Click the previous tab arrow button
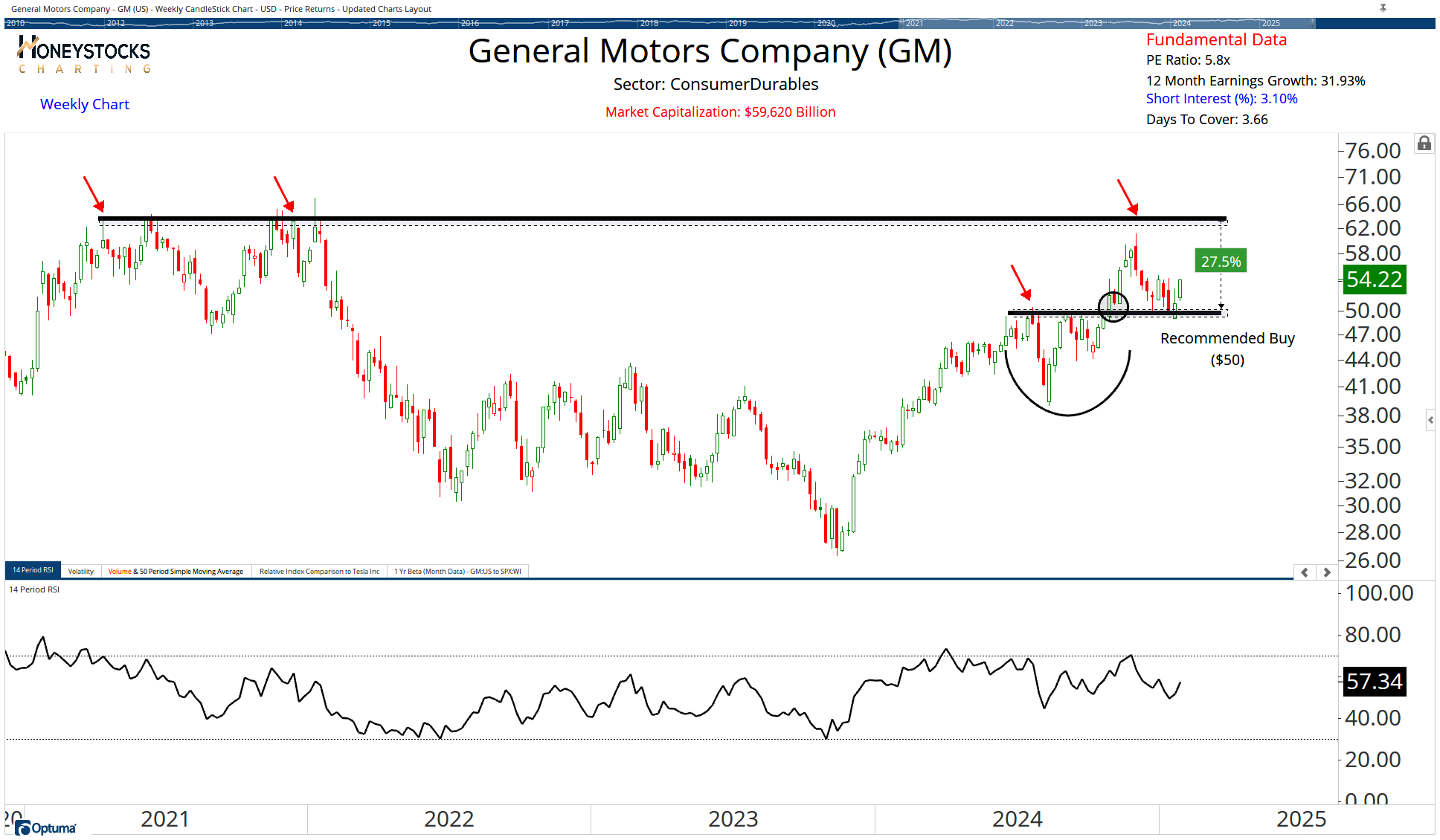The width and height of the screenshot is (1440, 840). point(1305,572)
